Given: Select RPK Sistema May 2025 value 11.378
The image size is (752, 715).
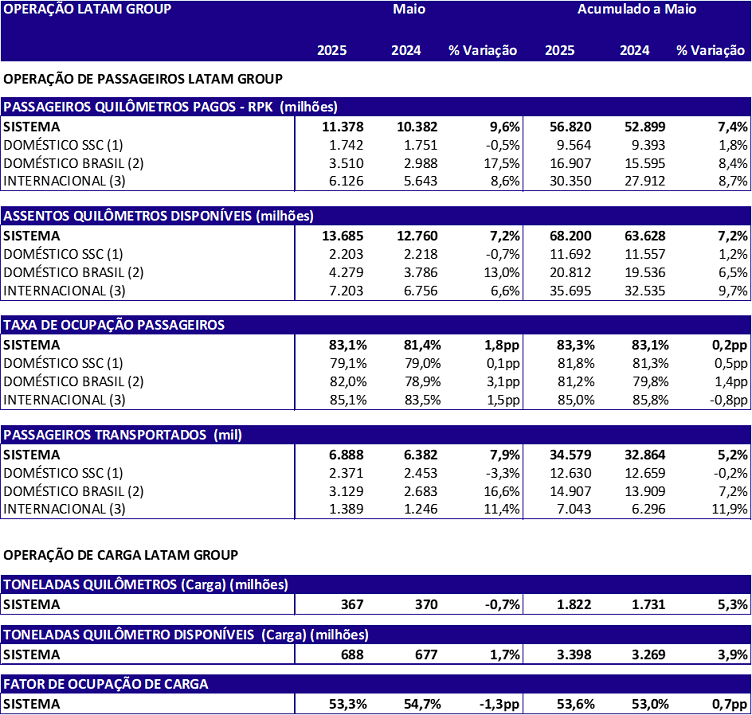Looking at the screenshot, I should point(343,127).
